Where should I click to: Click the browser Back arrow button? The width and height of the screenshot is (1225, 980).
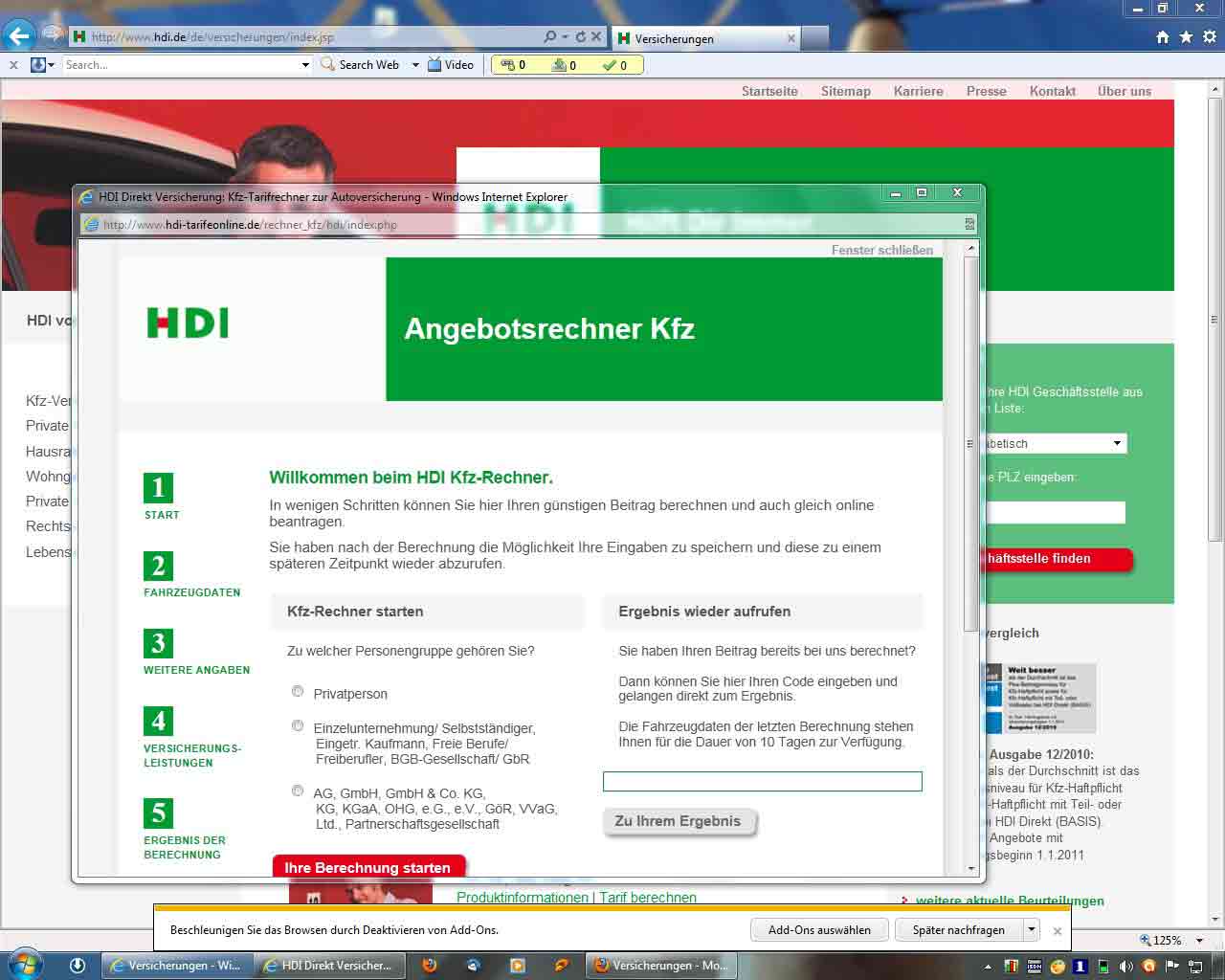click(18, 36)
